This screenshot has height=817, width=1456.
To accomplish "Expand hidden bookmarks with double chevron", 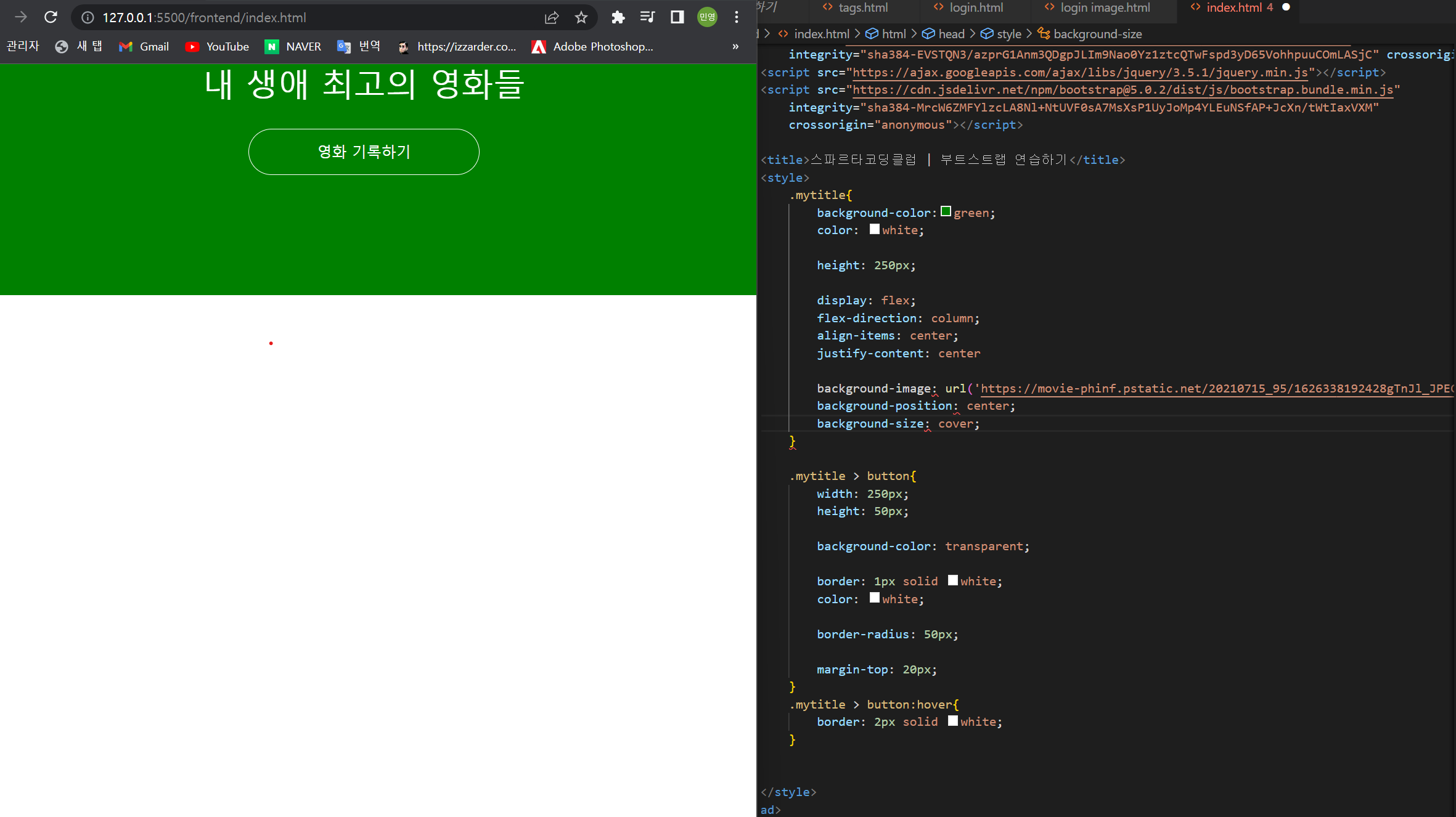I will pos(735,46).
